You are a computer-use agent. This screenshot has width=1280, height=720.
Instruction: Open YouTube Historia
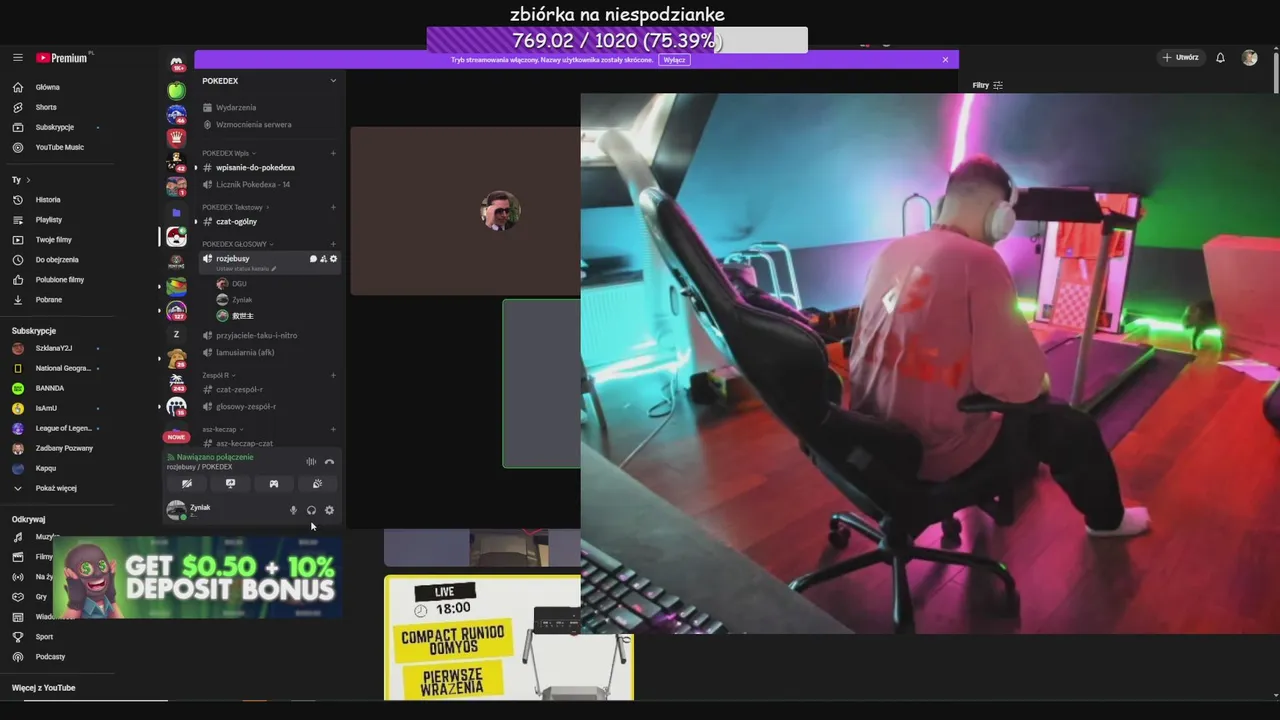tap(48, 200)
